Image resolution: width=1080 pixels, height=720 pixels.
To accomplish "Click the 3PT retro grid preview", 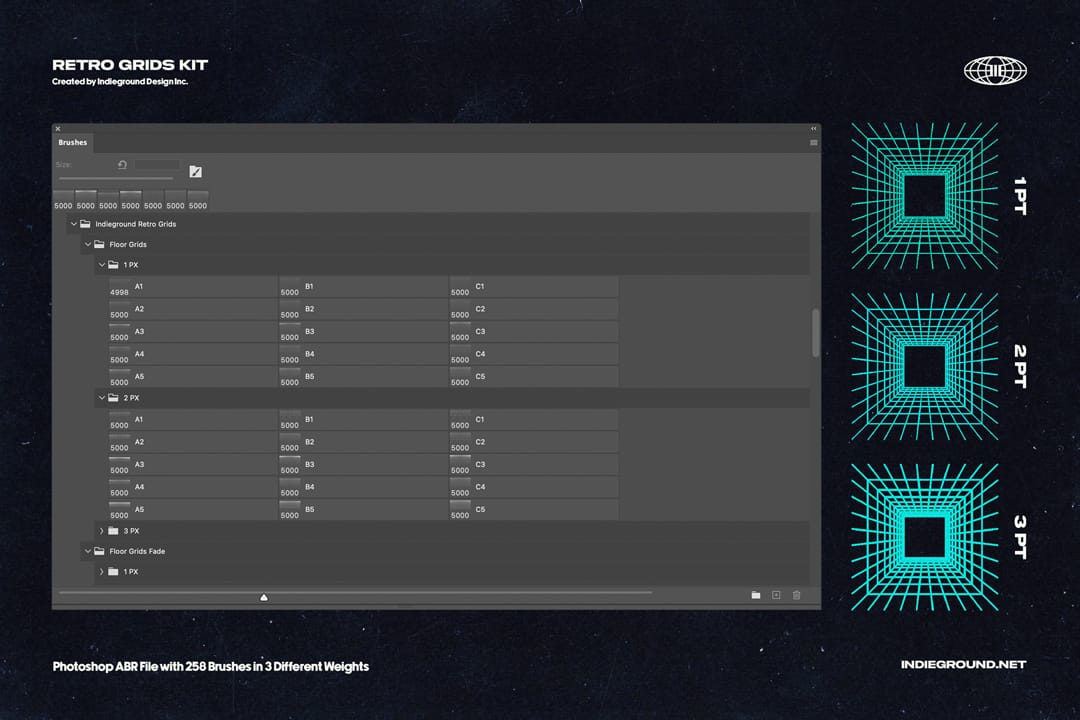I will tap(924, 537).
